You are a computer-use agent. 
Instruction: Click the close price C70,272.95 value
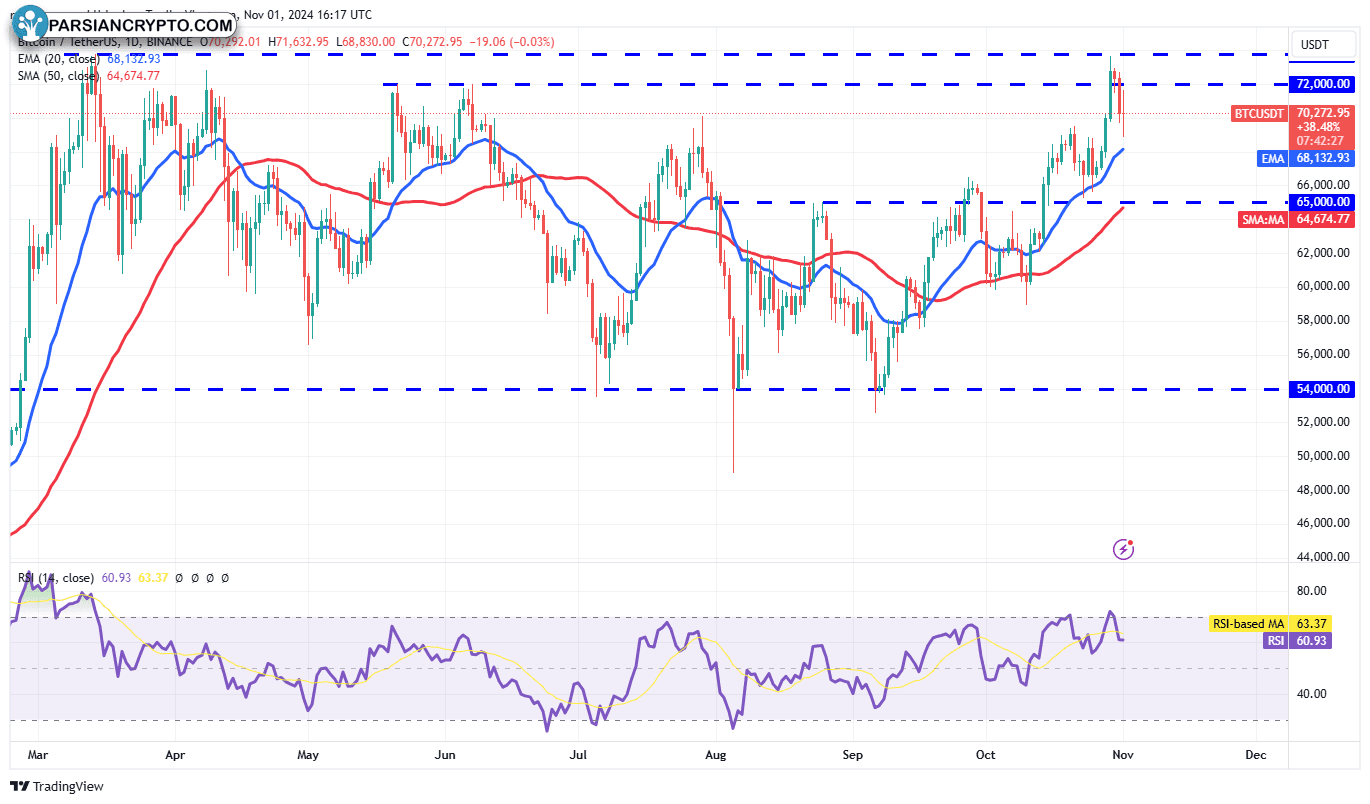click(432, 42)
